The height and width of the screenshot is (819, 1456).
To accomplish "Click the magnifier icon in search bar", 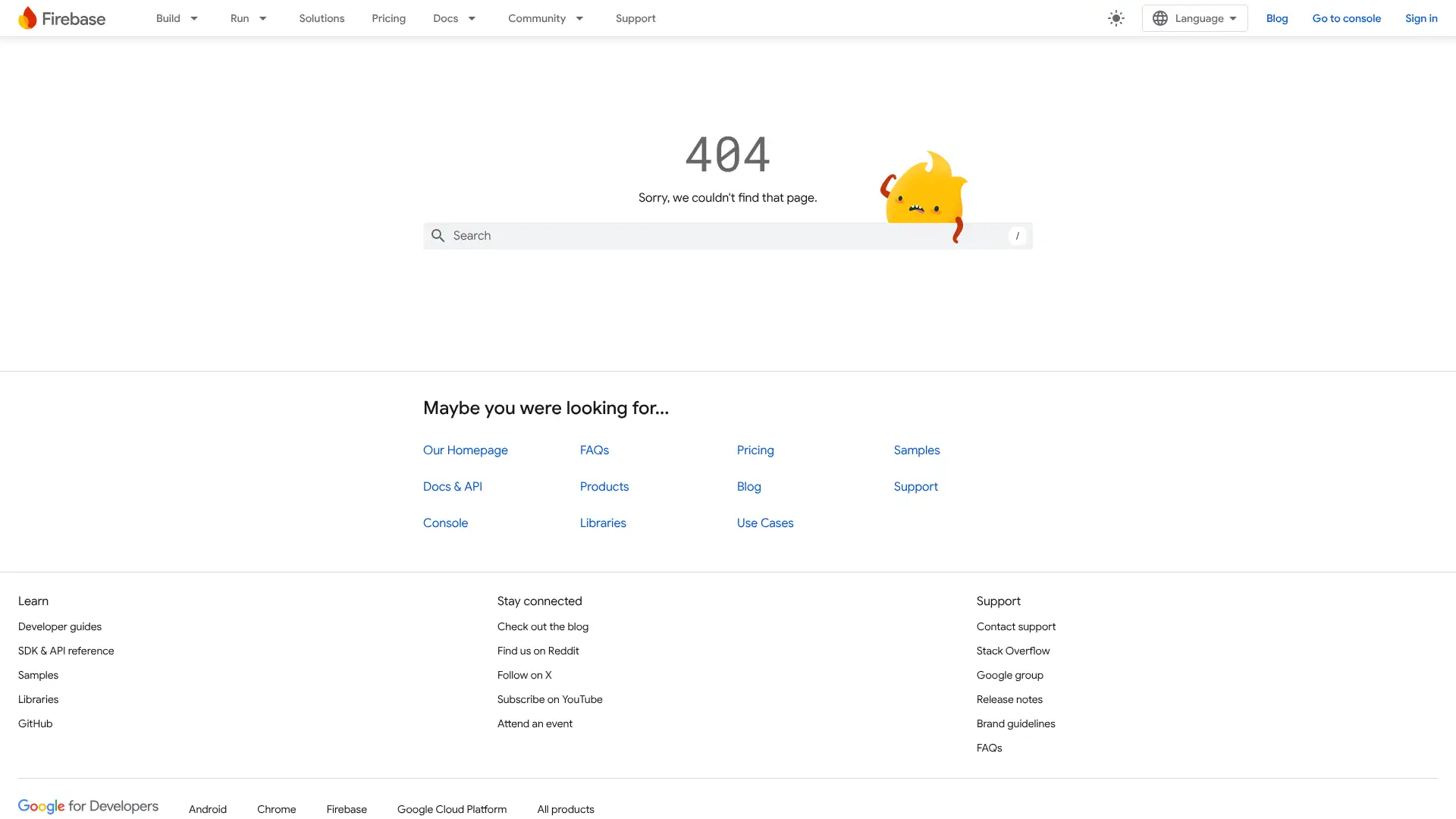I will (438, 236).
